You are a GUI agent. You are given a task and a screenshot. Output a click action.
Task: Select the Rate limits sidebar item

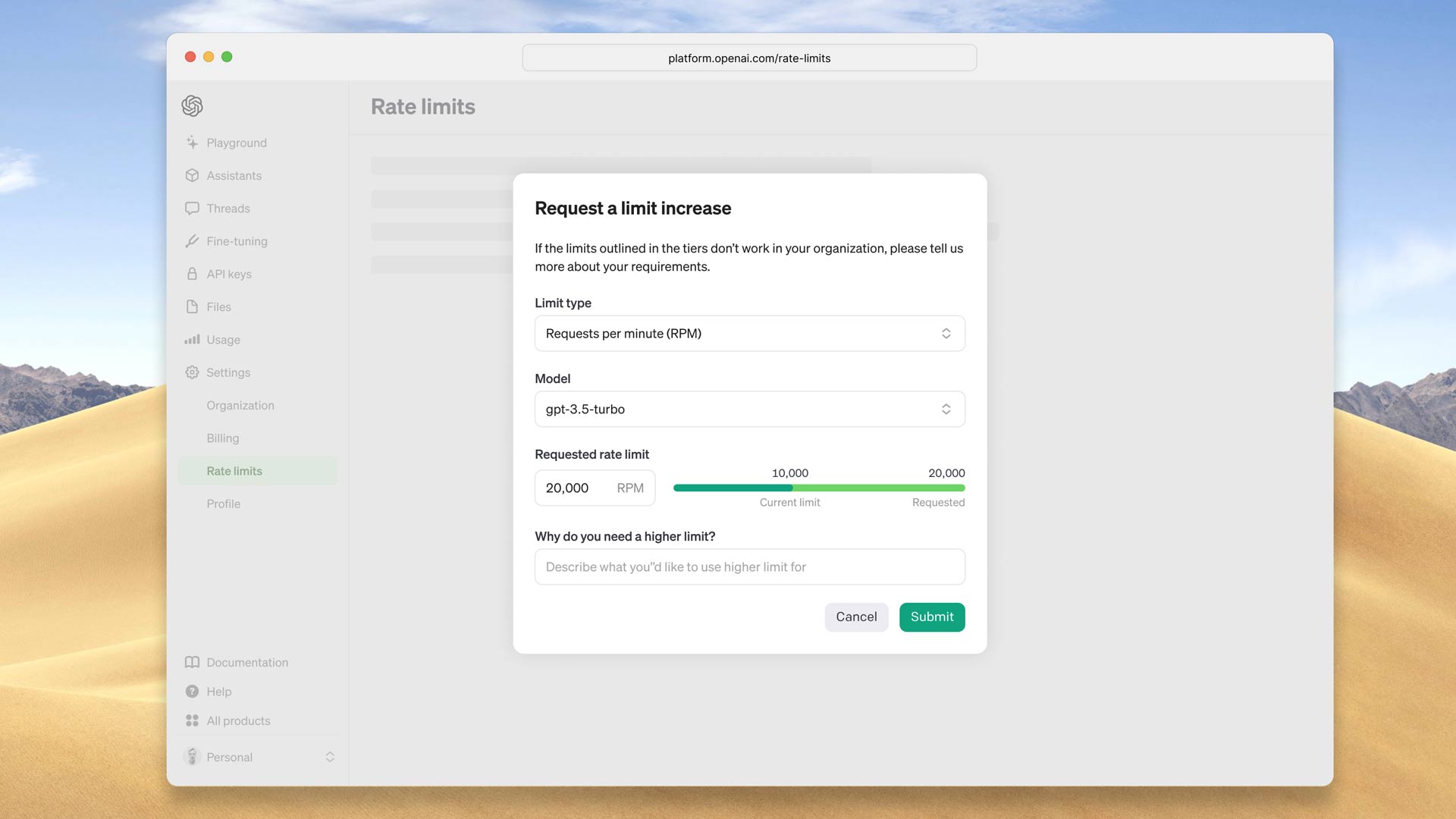258,471
